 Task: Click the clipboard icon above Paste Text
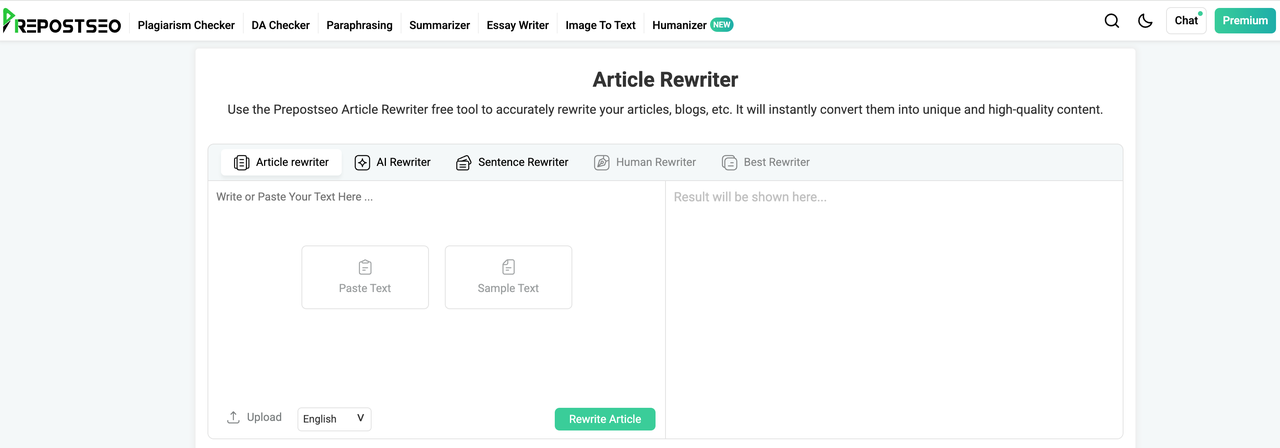365,267
